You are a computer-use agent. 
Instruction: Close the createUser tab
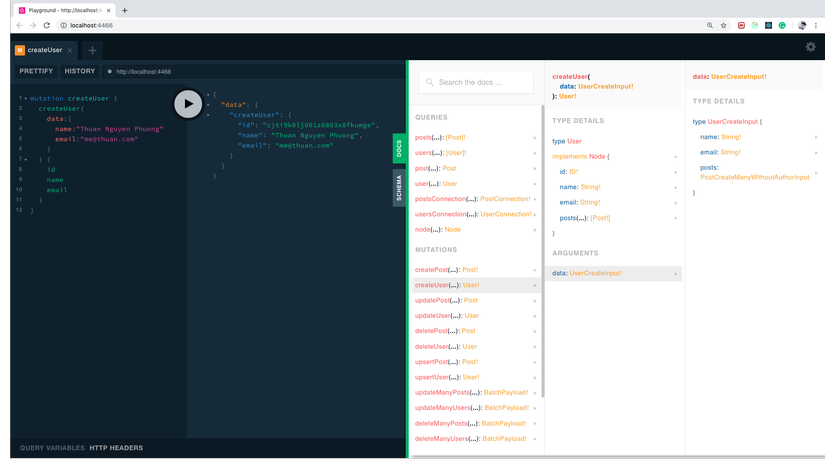[x=70, y=50]
